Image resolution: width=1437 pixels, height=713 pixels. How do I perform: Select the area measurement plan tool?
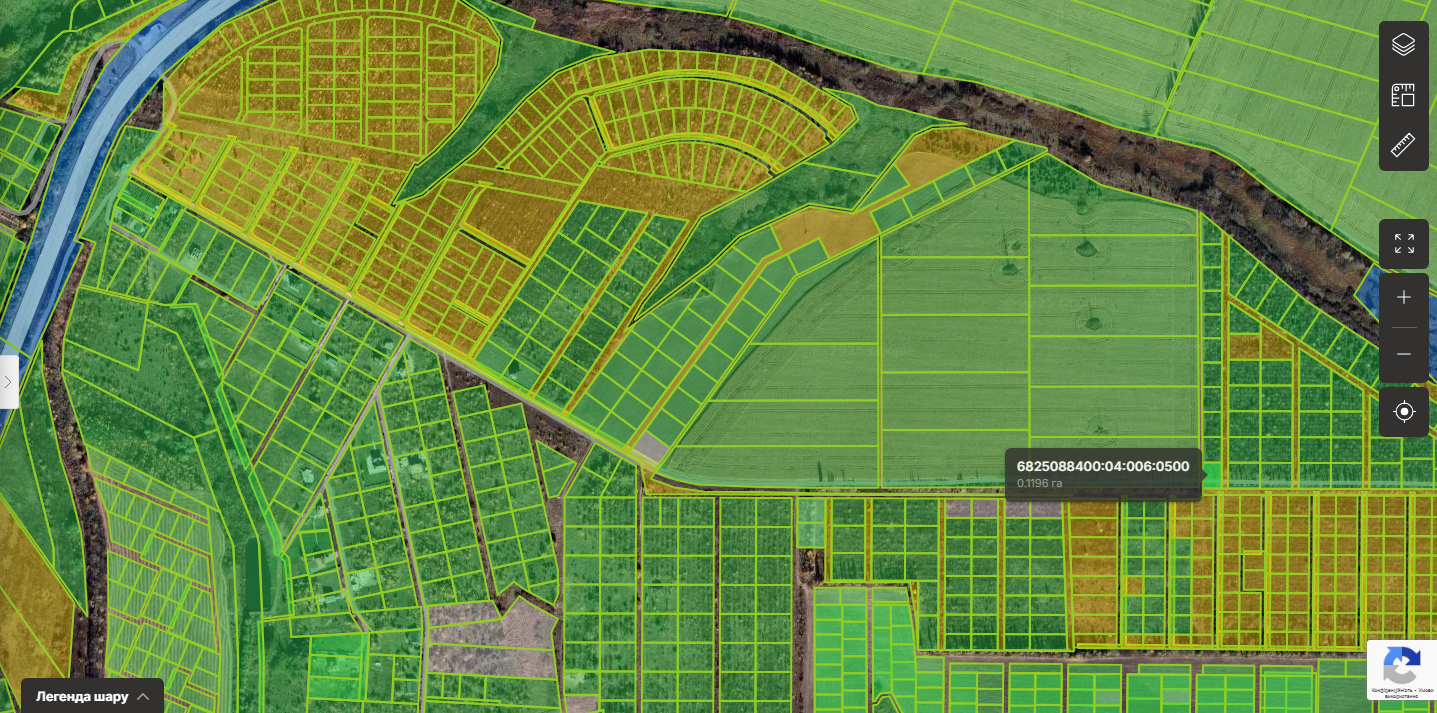point(1403,95)
